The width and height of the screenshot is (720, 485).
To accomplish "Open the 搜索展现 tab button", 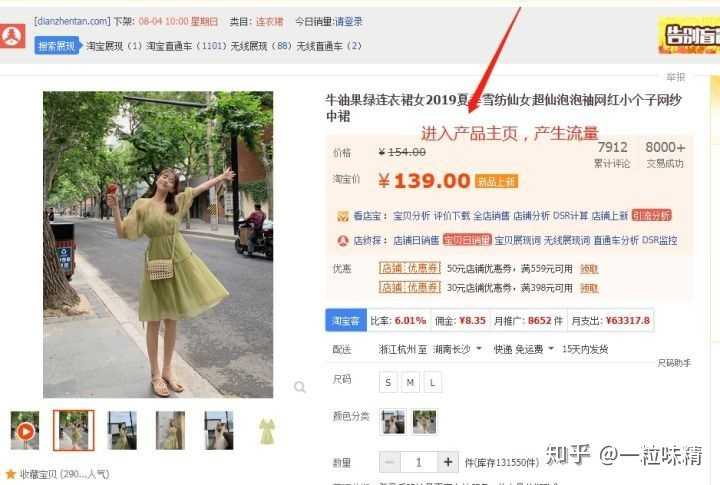I will pyautogui.click(x=57, y=46).
